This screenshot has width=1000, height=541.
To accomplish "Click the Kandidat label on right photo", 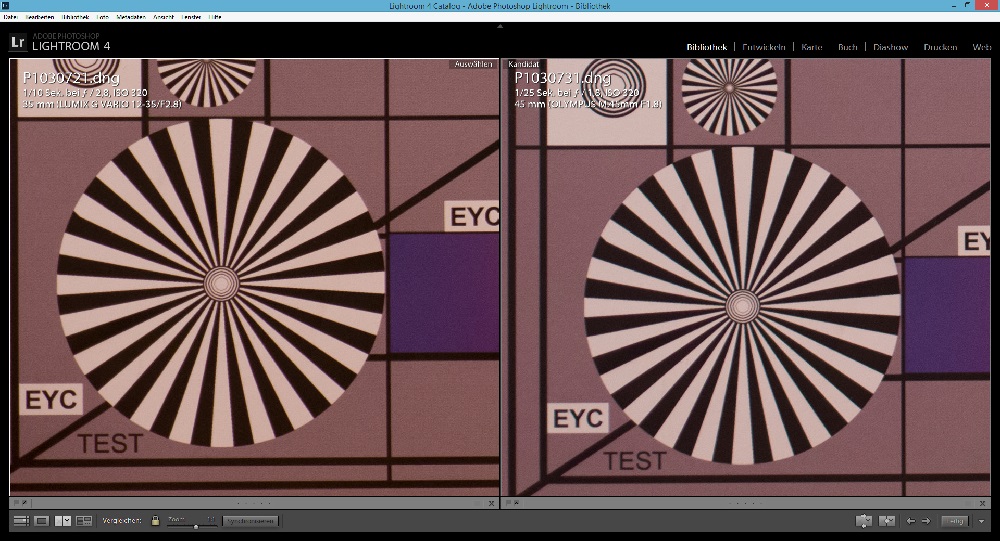I will click(524, 64).
